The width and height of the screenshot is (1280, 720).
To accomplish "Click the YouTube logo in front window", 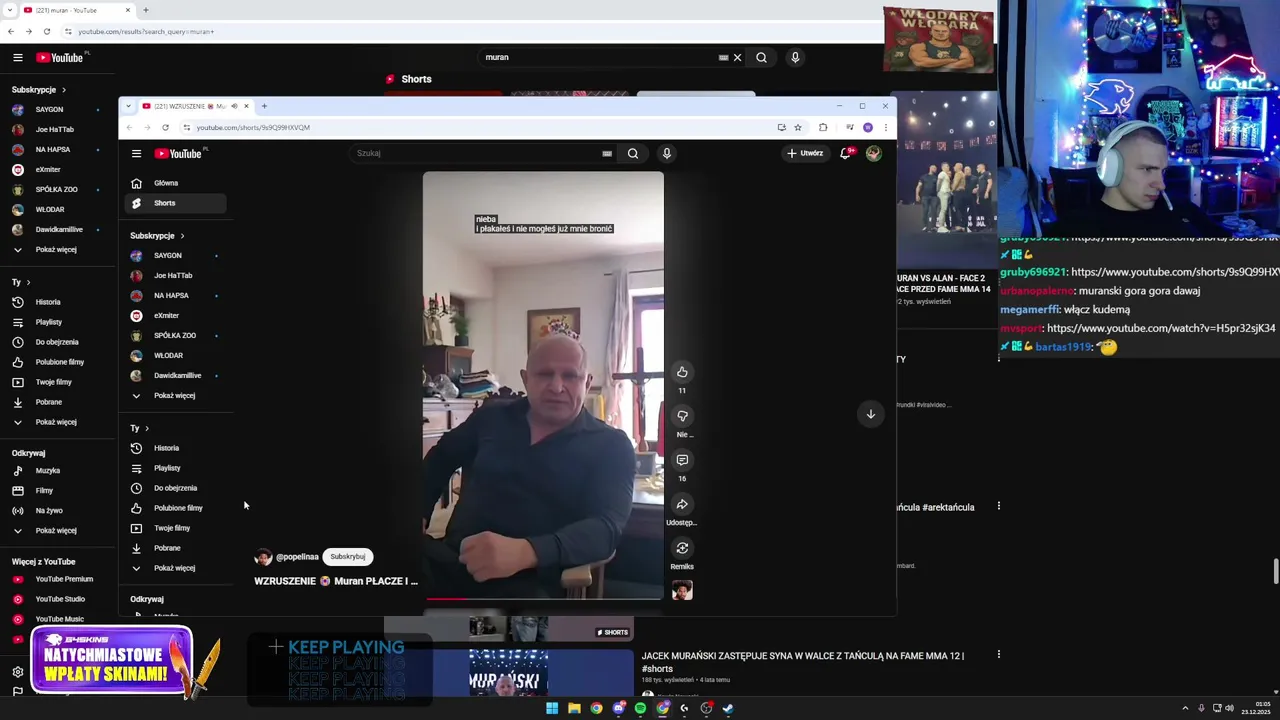I will [x=178, y=153].
